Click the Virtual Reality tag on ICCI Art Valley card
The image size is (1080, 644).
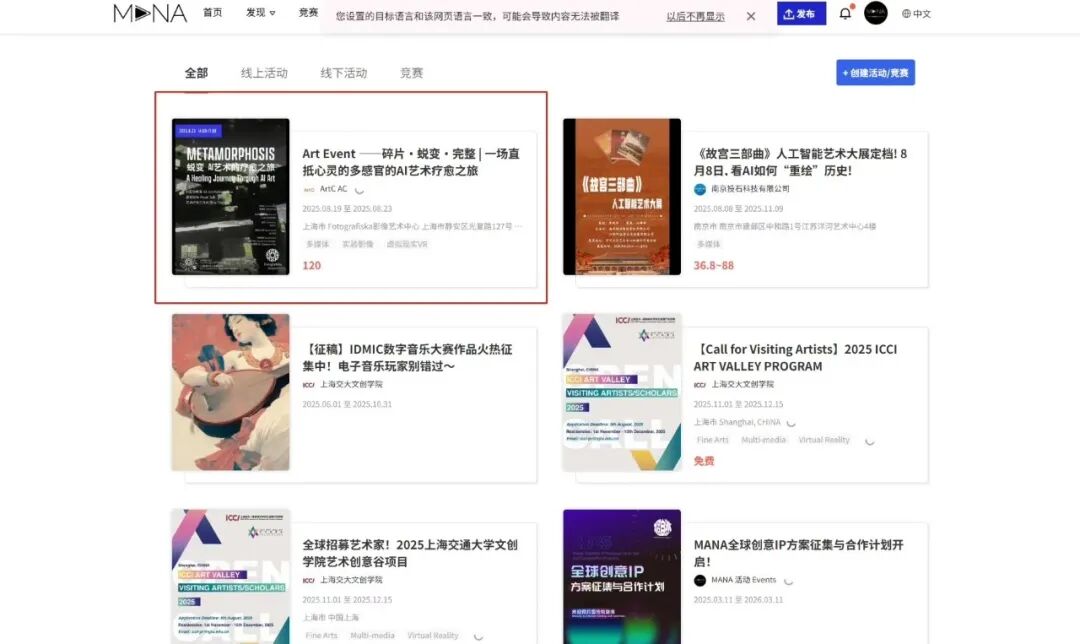pos(824,439)
